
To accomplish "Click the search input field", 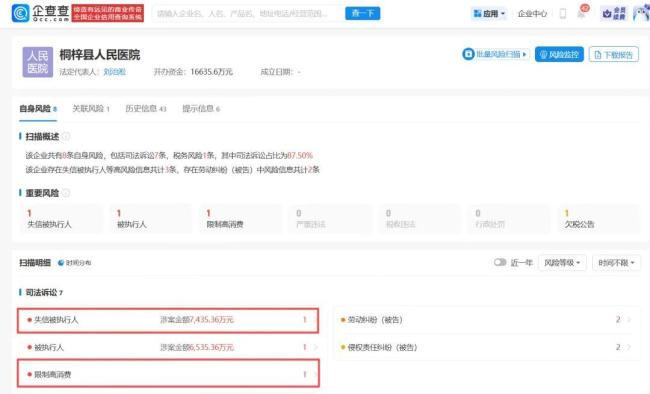I will click(x=248, y=13).
